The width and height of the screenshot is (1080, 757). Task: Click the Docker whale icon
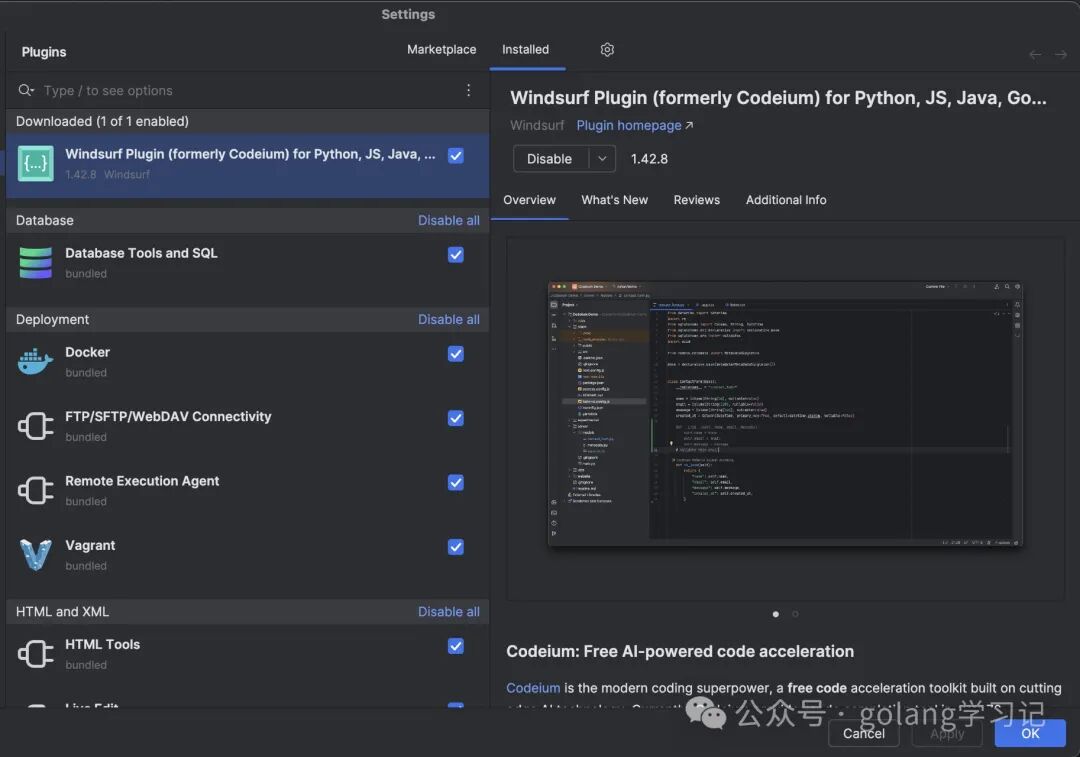click(x=36, y=362)
